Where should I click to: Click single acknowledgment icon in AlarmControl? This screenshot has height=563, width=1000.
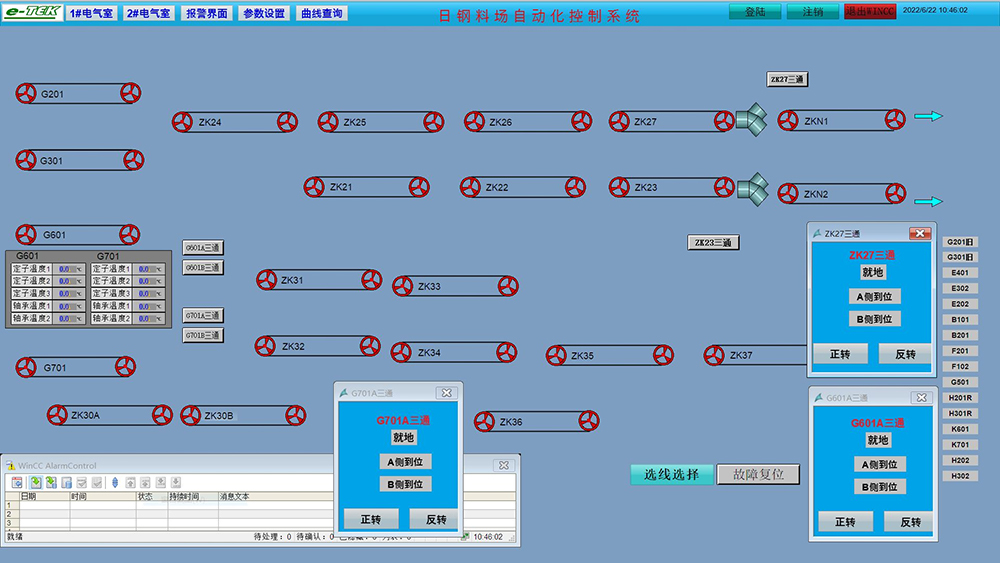(x=82, y=483)
